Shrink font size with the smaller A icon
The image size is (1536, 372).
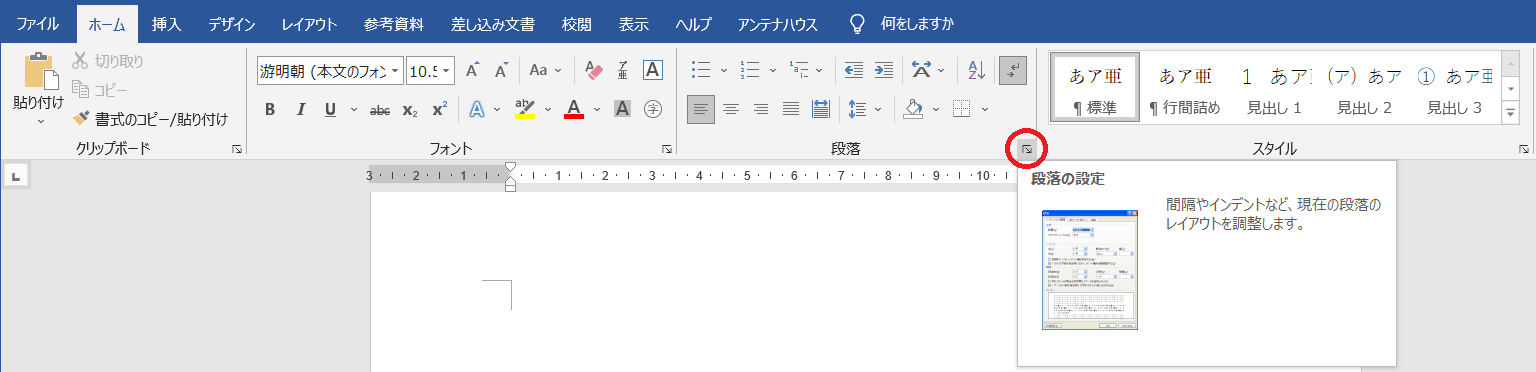[x=501, y=71]
